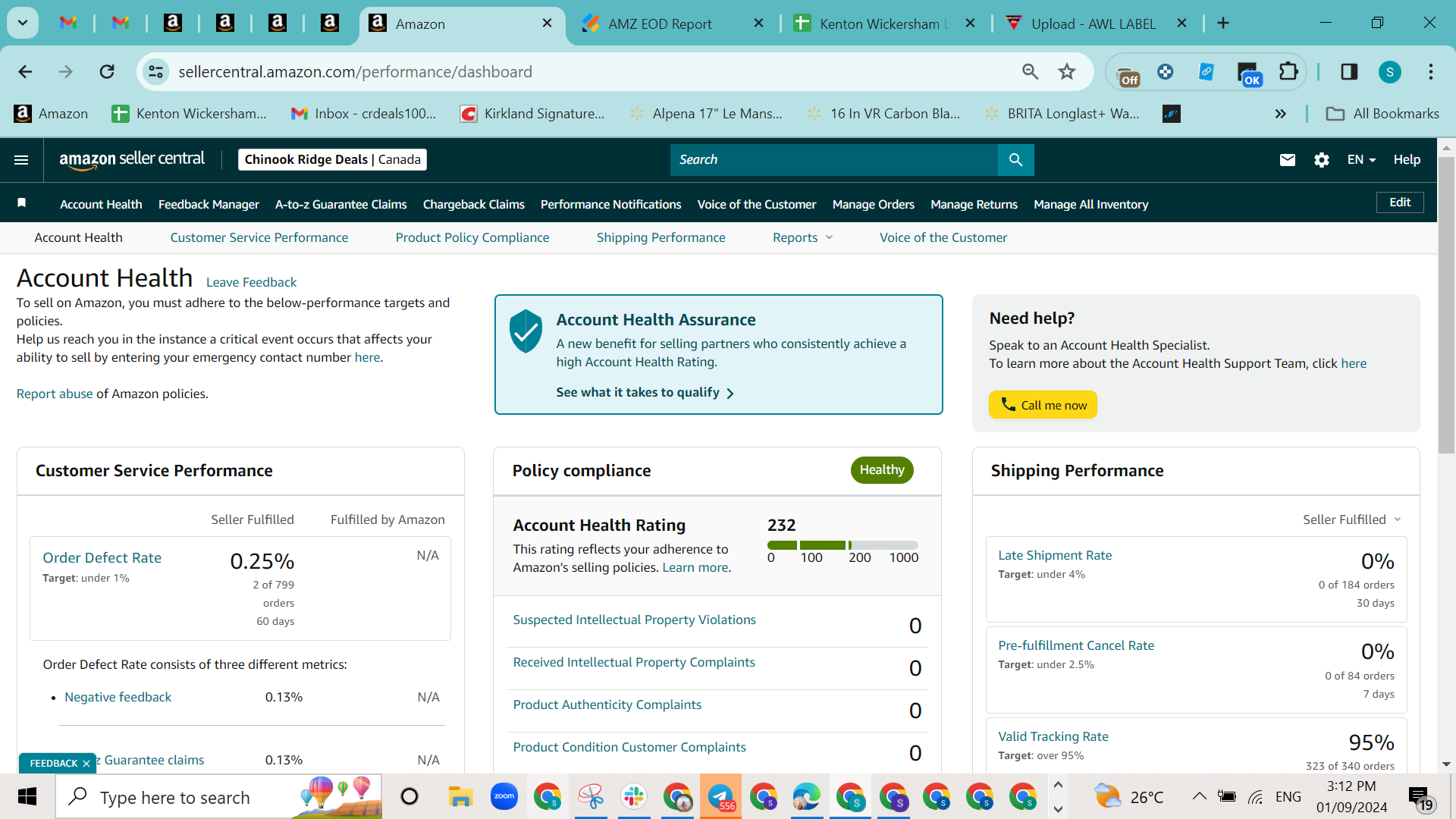Image resolution: width=1456 pixels, height=819 pixels.
Task: Open Microsoft Edge from the taskbar
Action: (x=807, y=797)
